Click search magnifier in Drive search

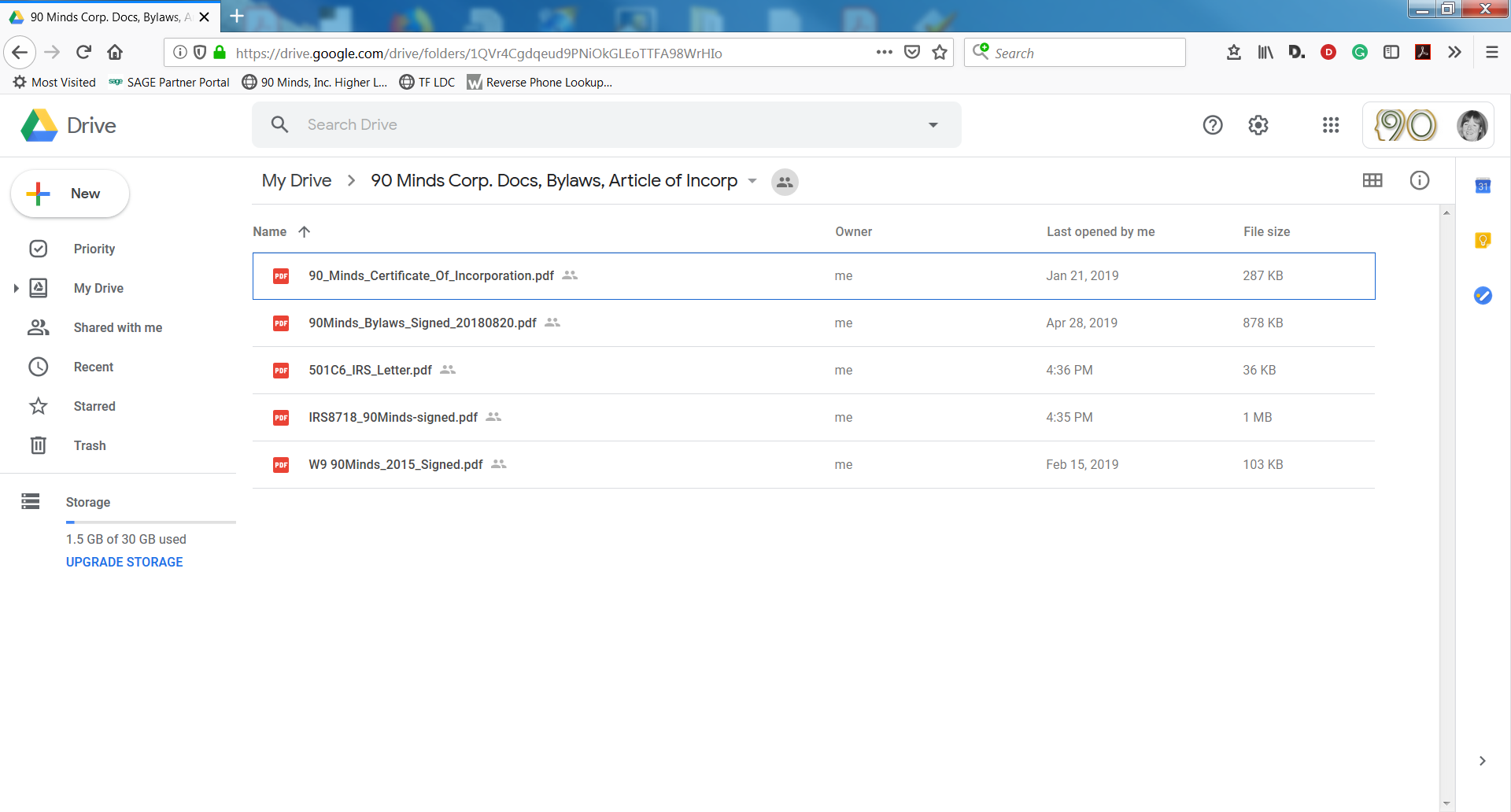pos(279,124)
